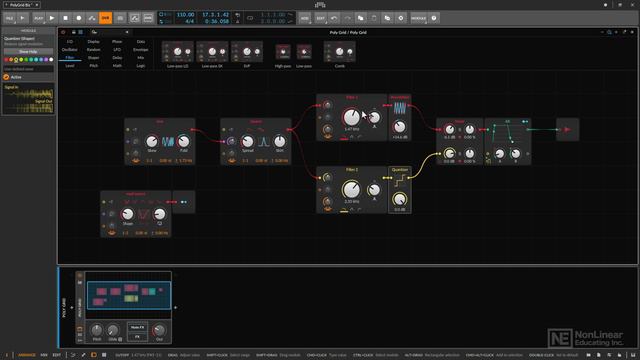Toggle the Poly Grid window power icon
The height and width of the screenshot is (360, 640).
(63, 32)
